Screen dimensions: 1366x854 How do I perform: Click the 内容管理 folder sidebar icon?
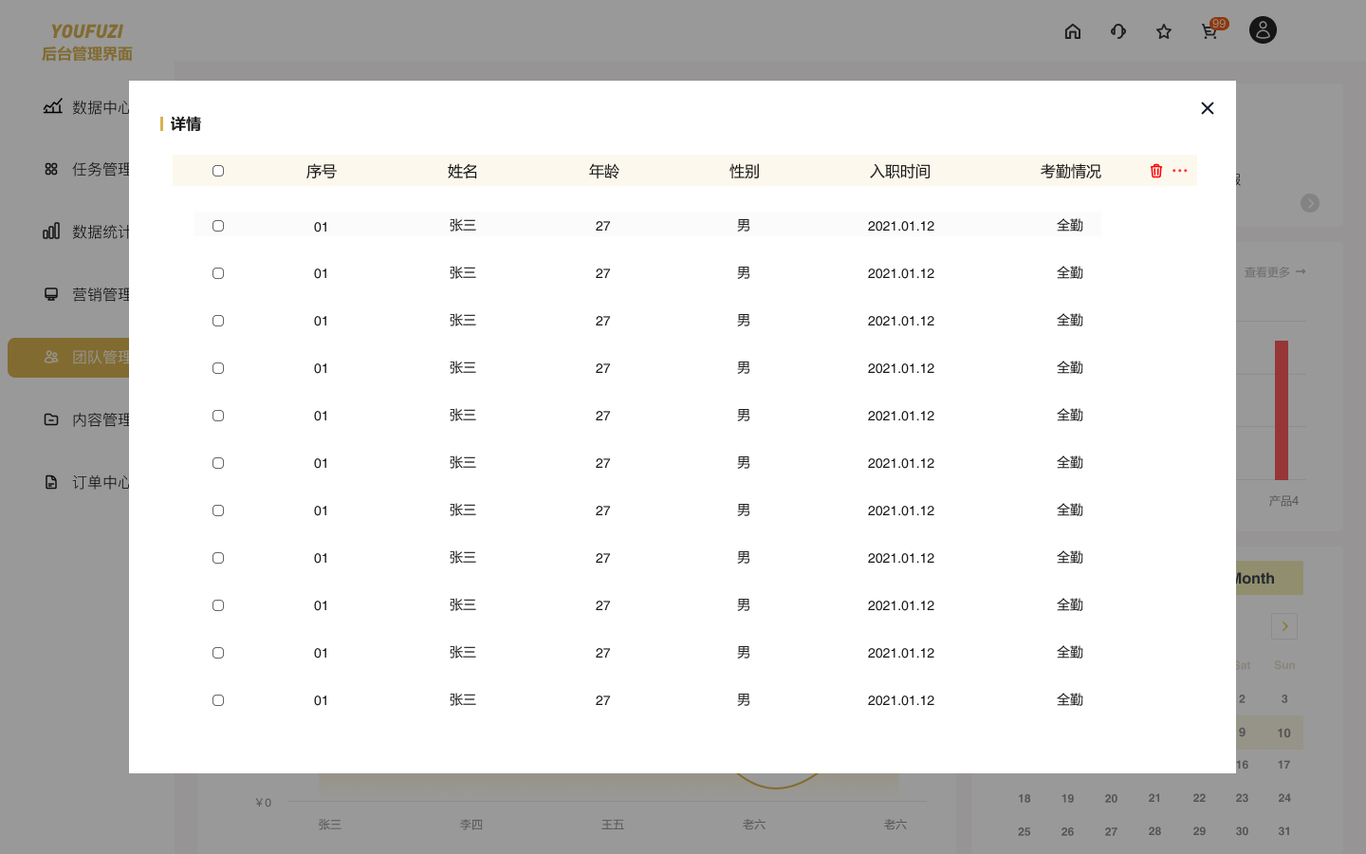51,419
